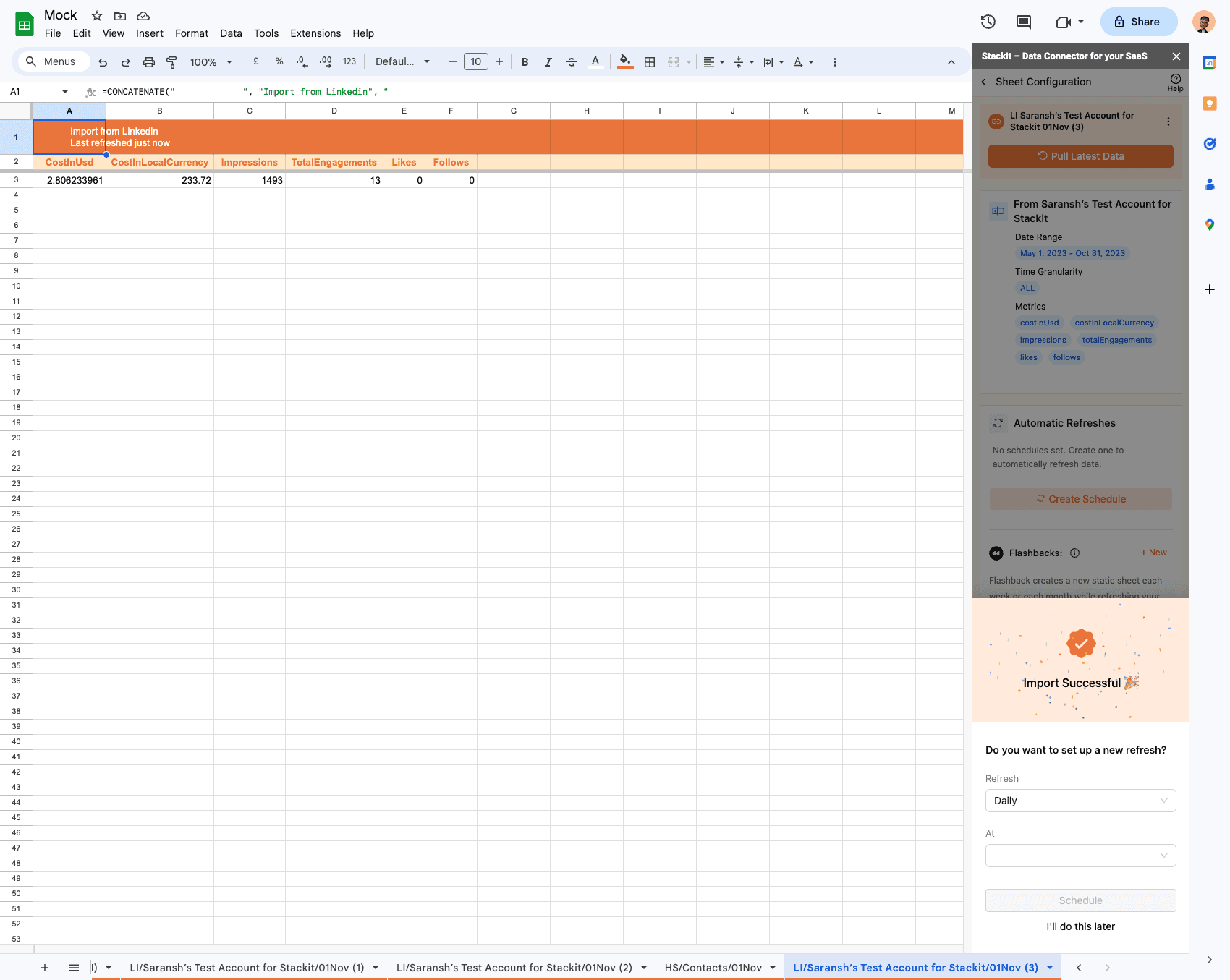Go back from Sheet Configuration
Screen dimensions: 1230x980
984,82
